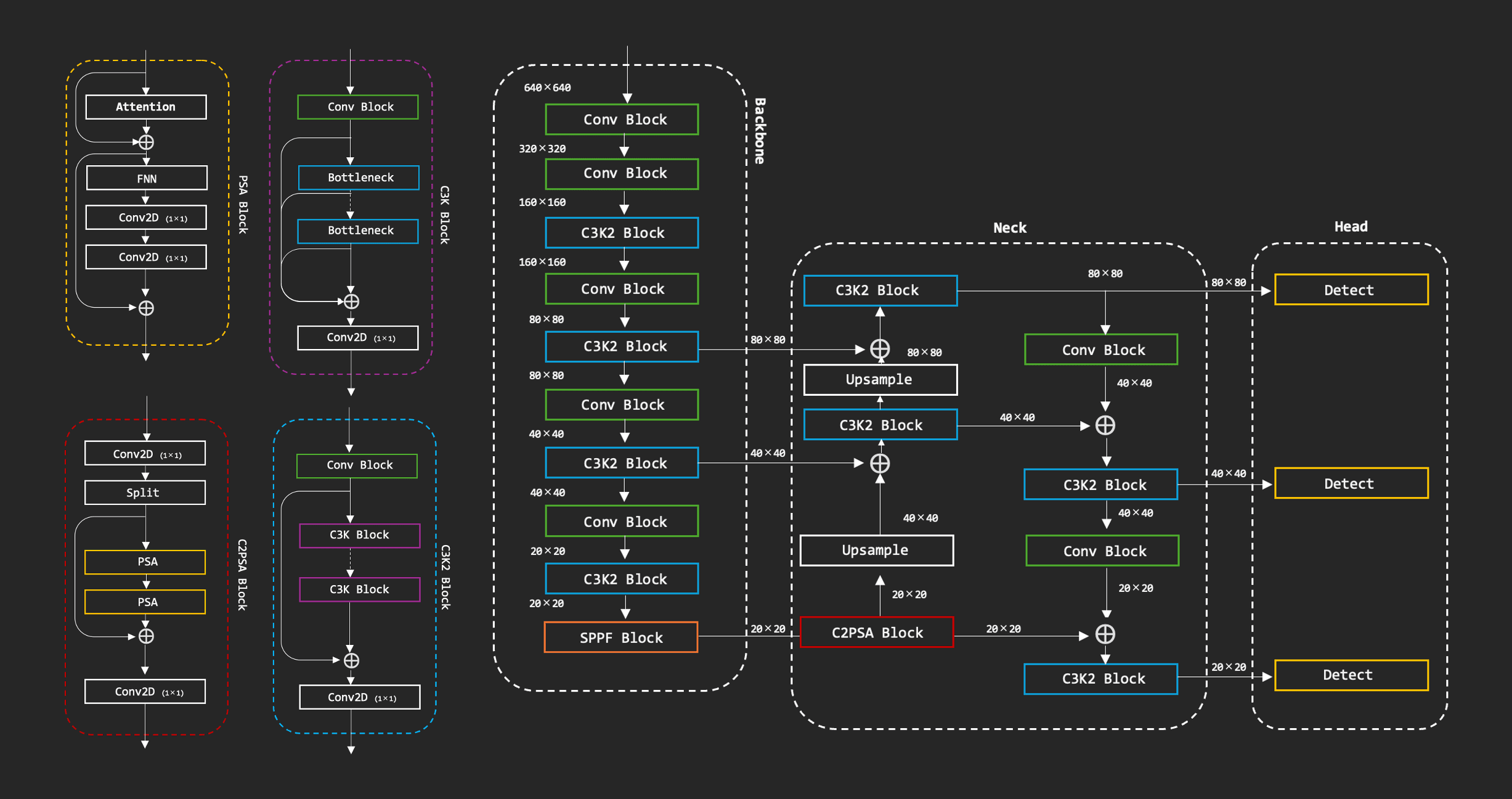Click the plus-circle icon above upper Upsample
Viewport: 1512px width, 799px height.
879,349
